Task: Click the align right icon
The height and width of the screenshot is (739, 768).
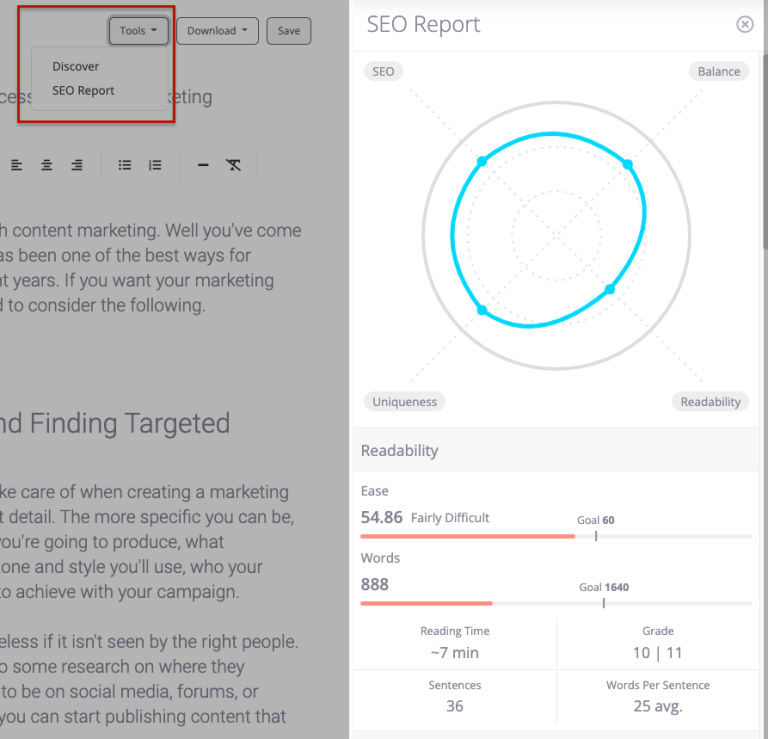Action: [x=77, y=165]
